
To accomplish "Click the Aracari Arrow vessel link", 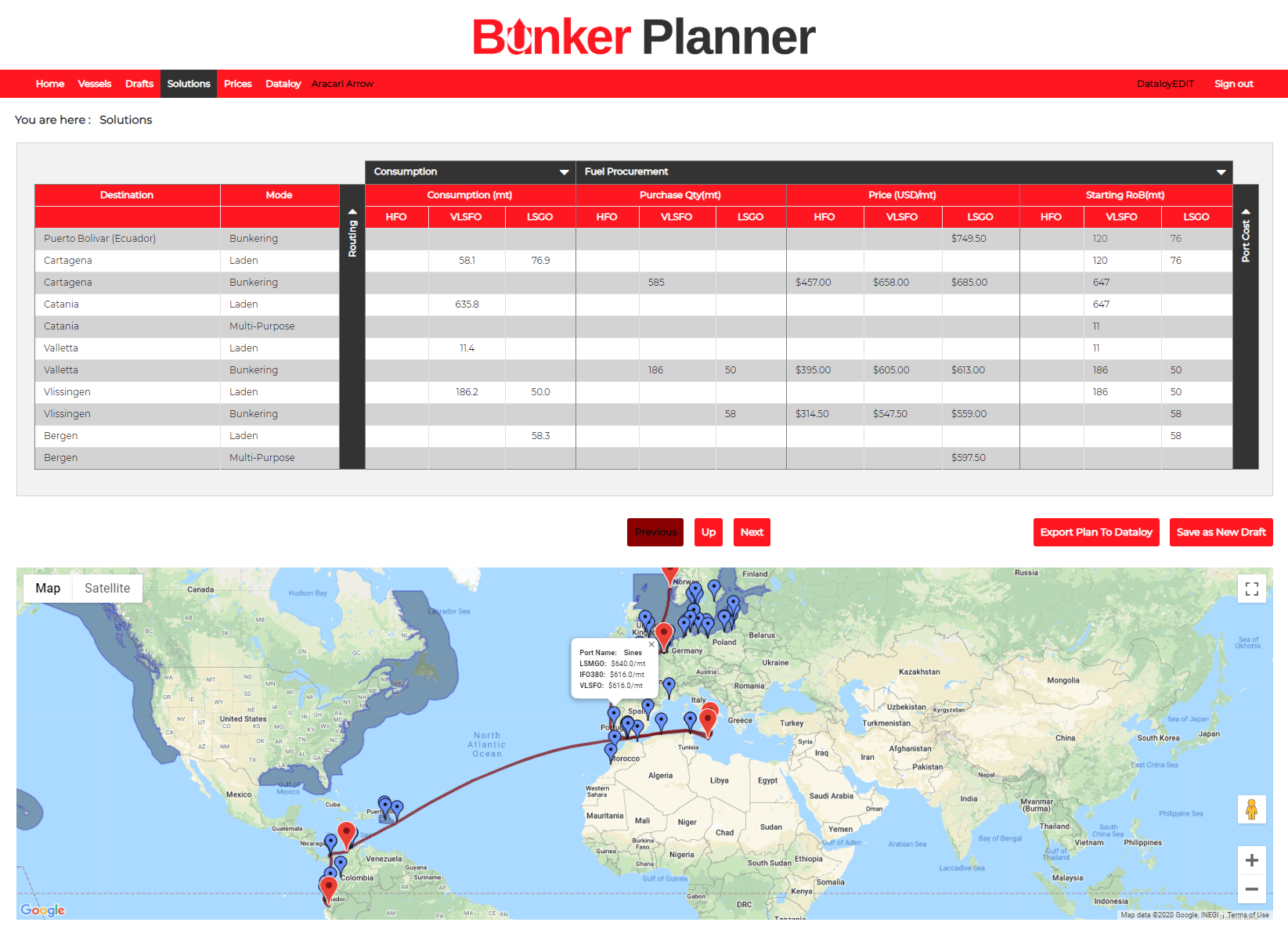I will pos(342,84).
